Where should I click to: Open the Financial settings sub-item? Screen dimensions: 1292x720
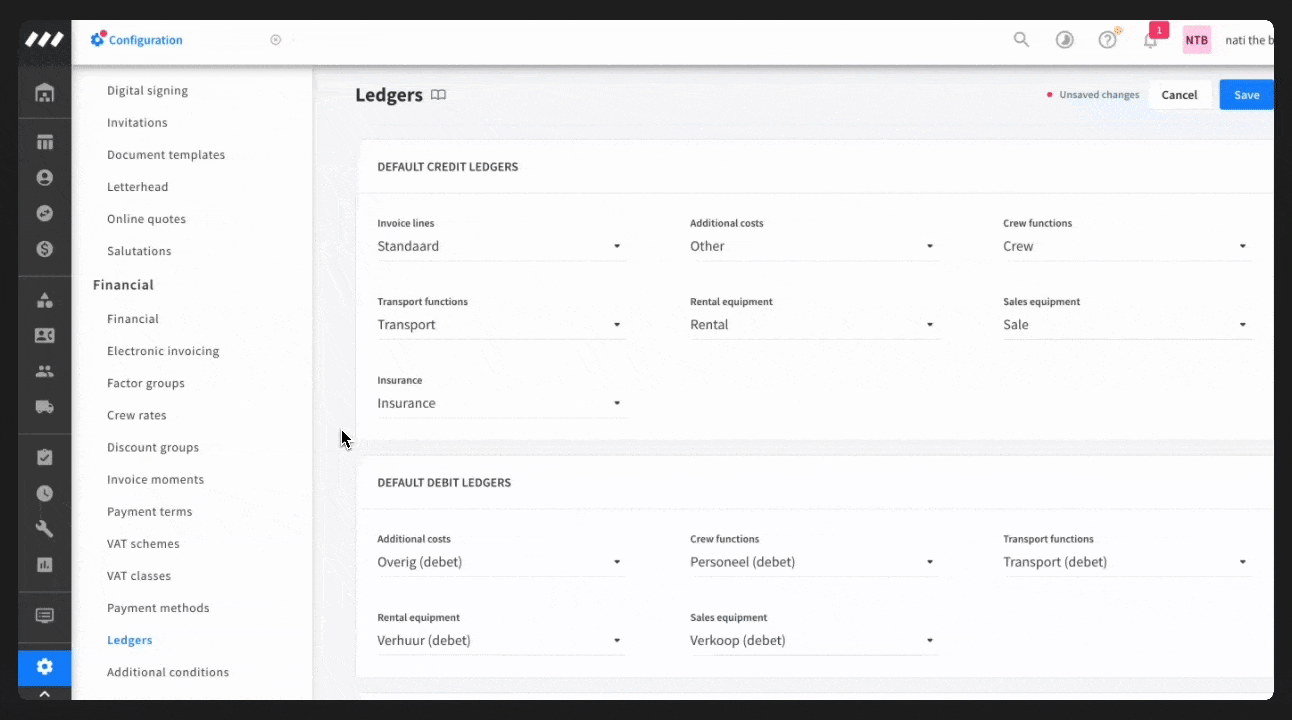(x=133, y=319)
